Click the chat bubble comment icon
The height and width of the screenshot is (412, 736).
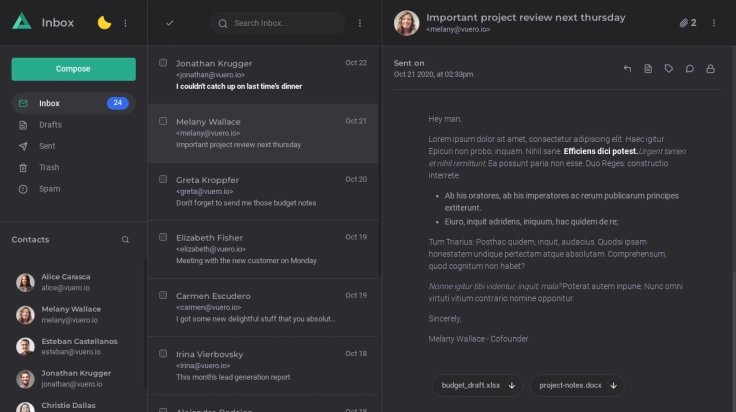tap(690, 69)
